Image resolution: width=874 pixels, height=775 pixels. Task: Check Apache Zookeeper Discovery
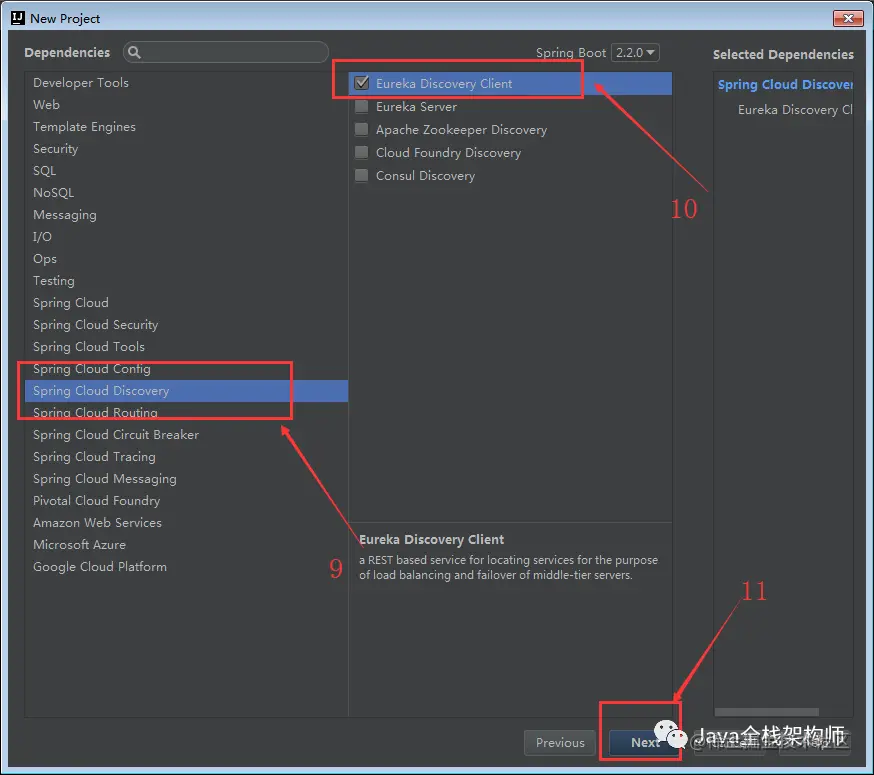[362, 129]
